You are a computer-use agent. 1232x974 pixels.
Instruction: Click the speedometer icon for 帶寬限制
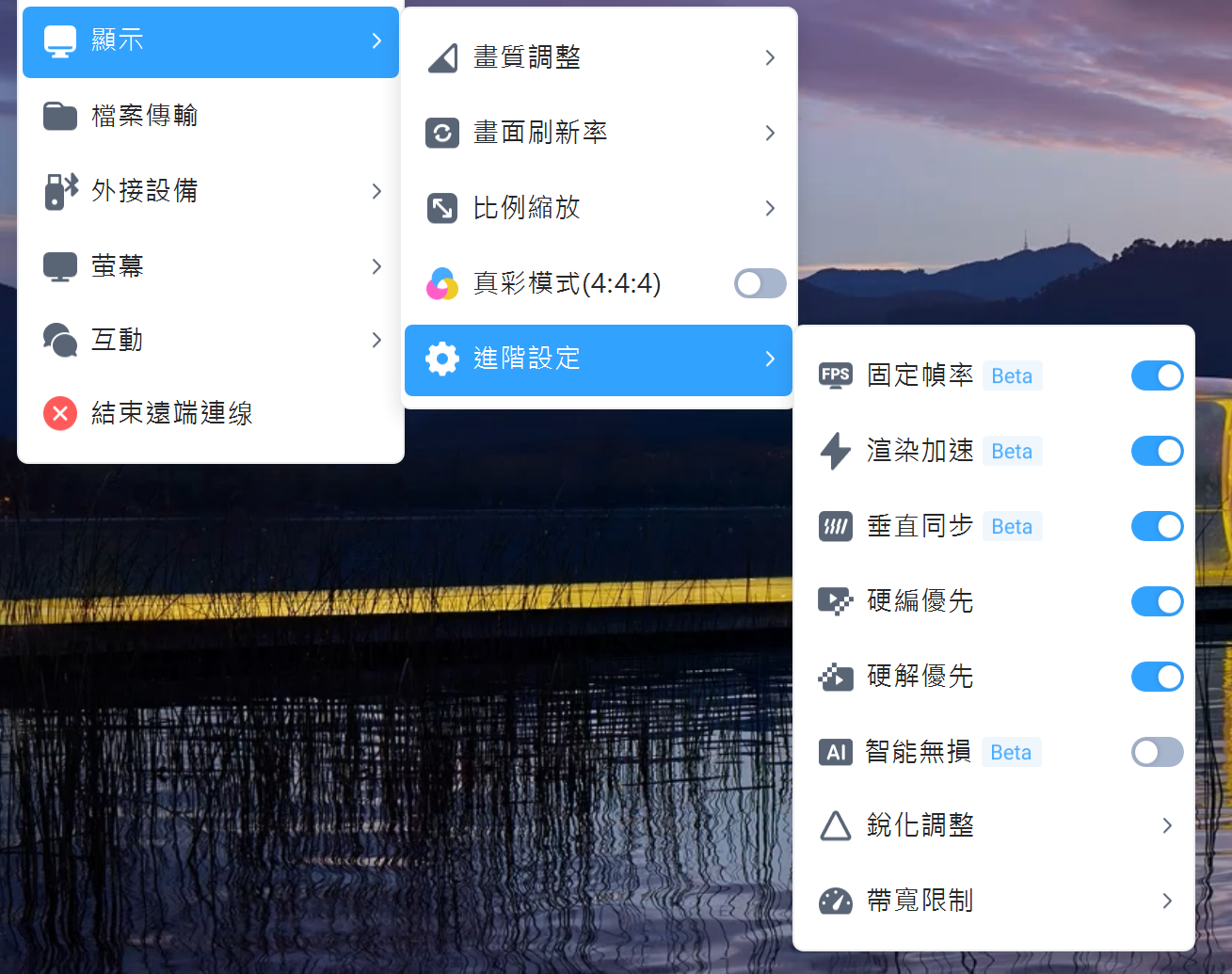[x=835, y=901]
